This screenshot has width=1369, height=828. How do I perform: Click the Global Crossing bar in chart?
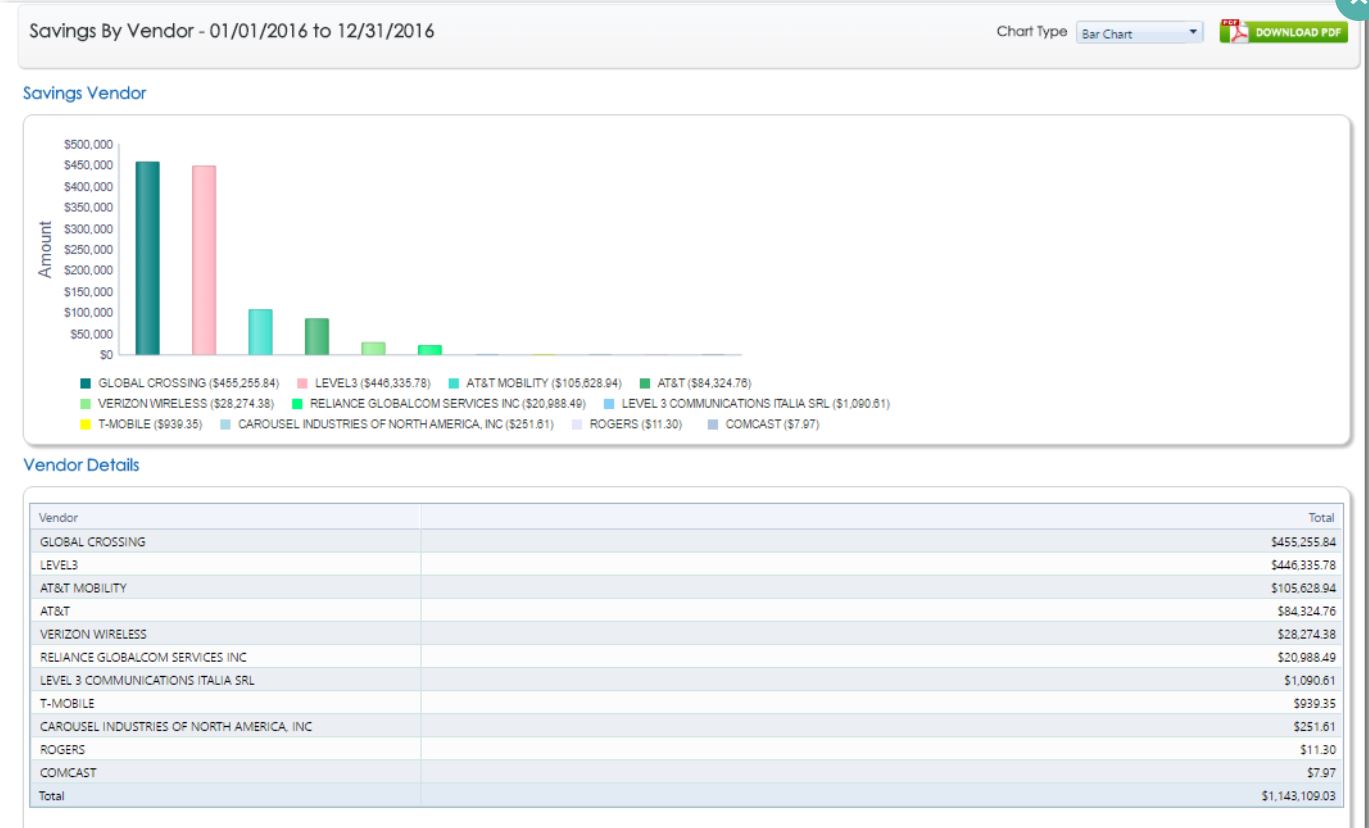[147, 258]
